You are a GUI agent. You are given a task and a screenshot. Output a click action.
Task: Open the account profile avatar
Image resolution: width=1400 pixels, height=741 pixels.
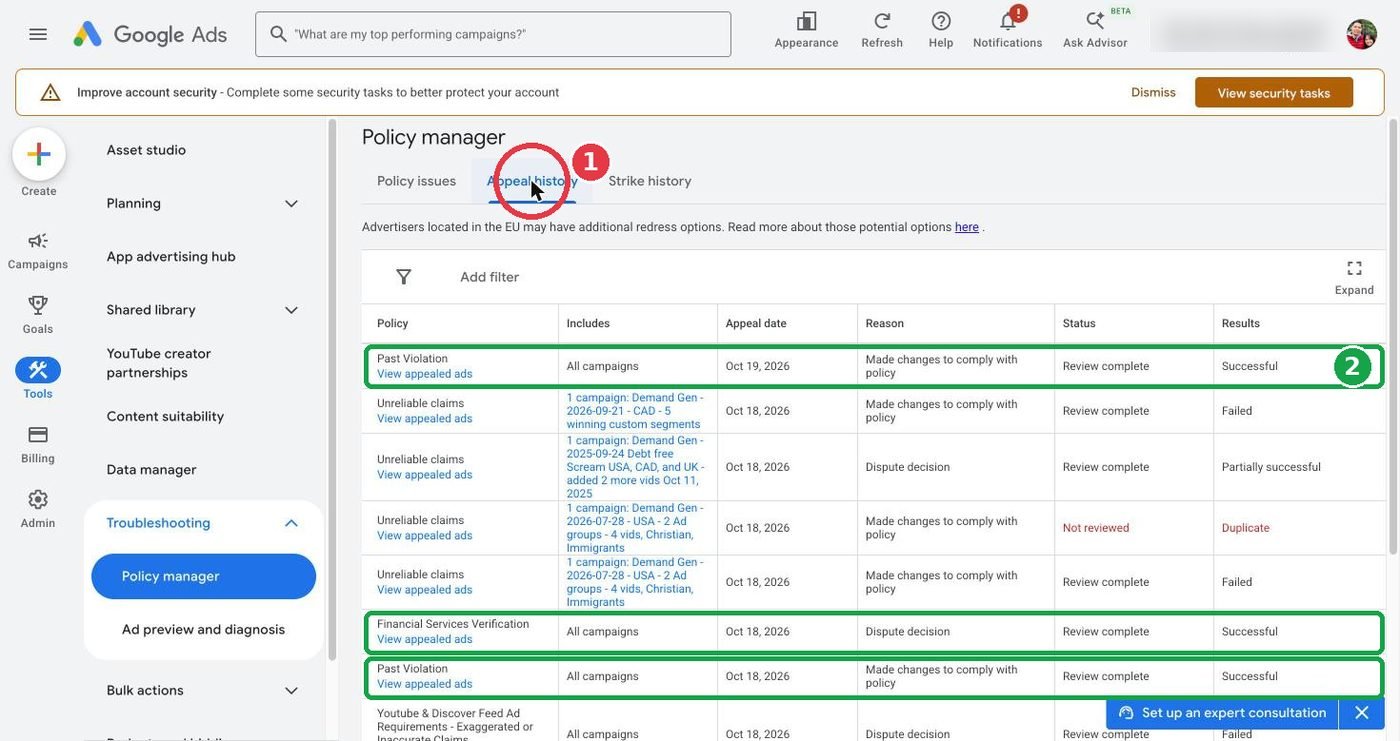pyautogui.click(x=1361, y=34)
